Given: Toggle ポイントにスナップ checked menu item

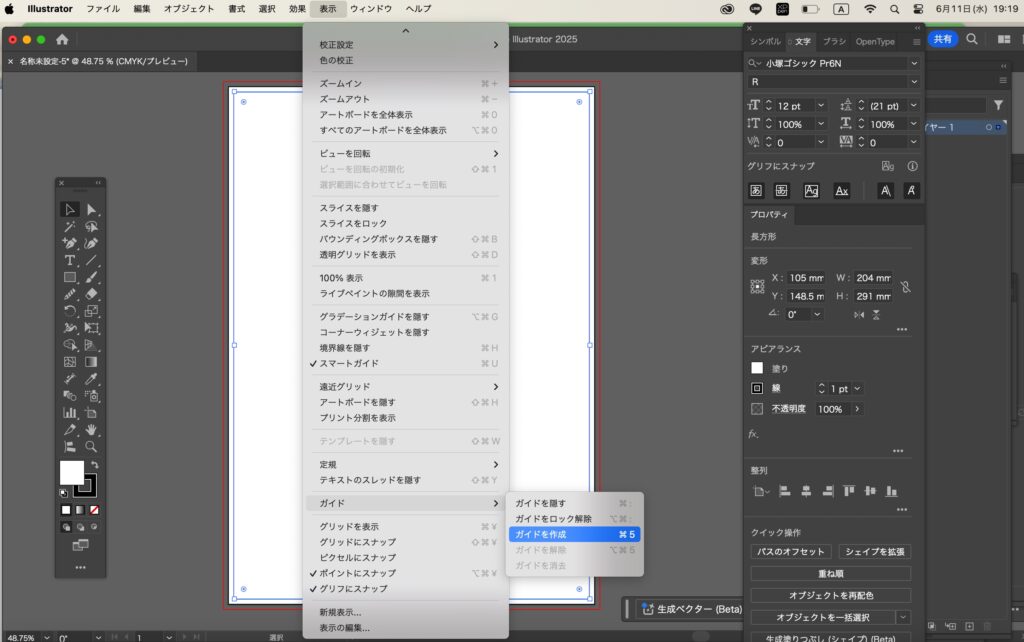Looking at the screenshot, I should 405,573.
